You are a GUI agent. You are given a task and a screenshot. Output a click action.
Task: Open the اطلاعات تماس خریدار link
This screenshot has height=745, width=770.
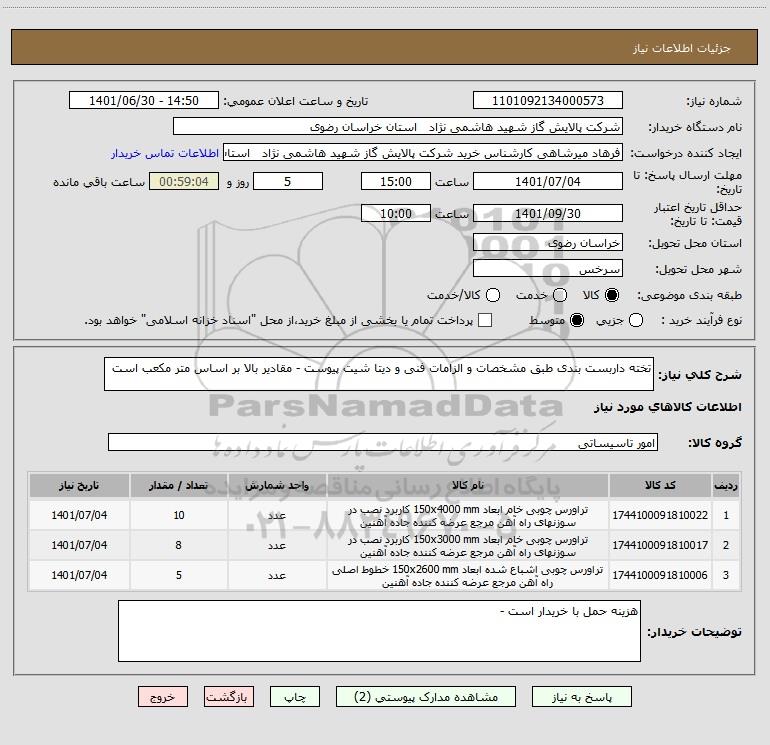(165, 153)
